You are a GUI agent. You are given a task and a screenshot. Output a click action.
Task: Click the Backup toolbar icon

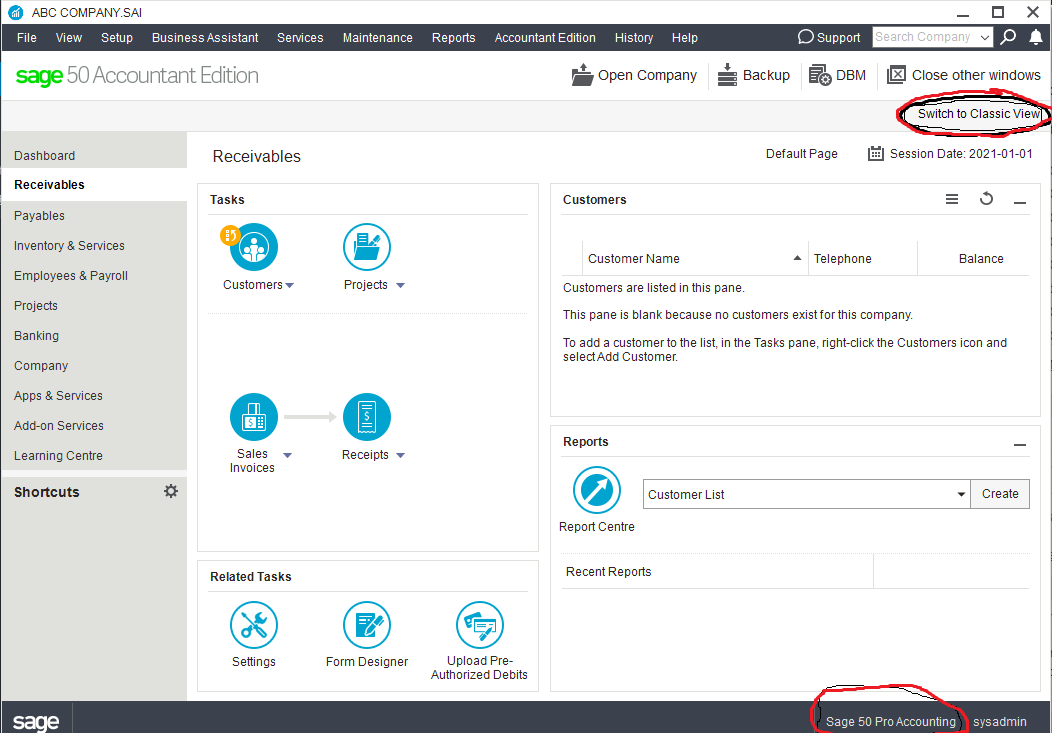click(727, 75)
